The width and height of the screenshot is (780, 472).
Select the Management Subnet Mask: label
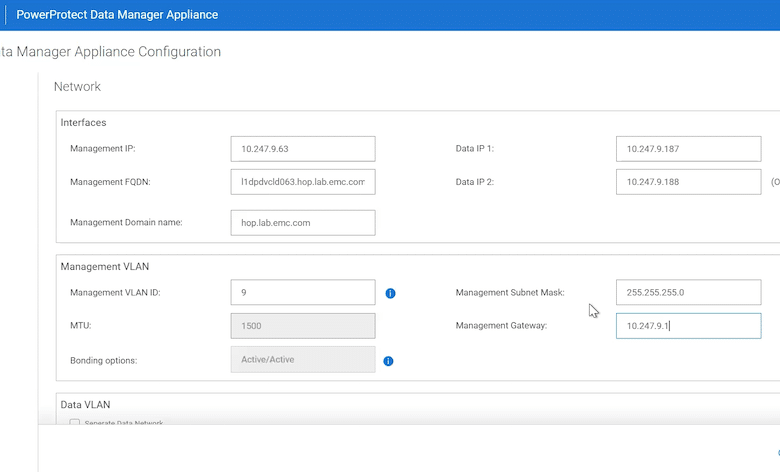pyautogui.click(x=510, y=292)
